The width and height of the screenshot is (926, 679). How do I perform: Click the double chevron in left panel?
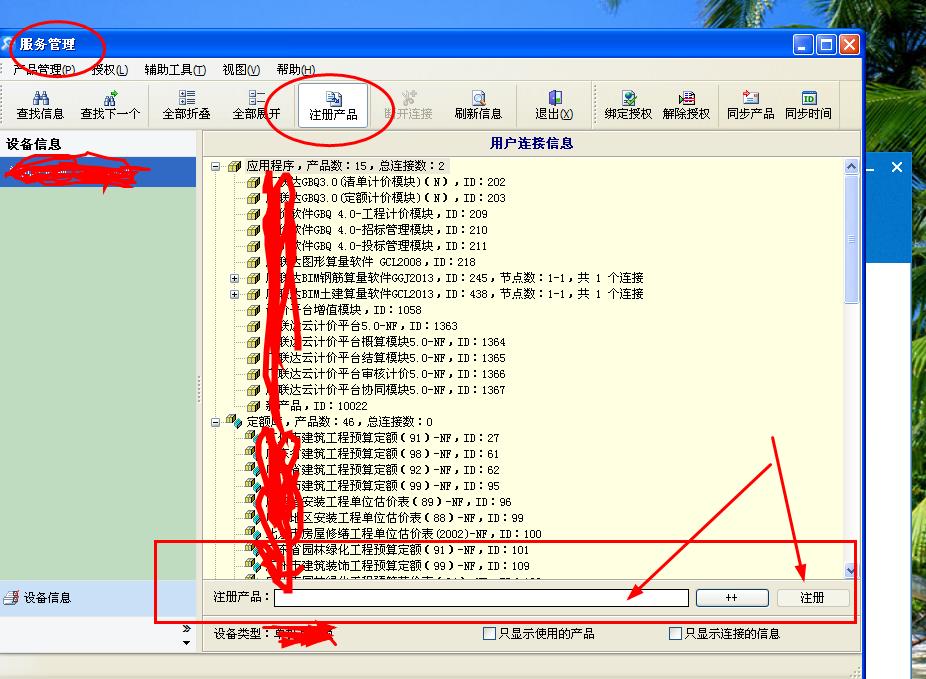tap(187, 628)
